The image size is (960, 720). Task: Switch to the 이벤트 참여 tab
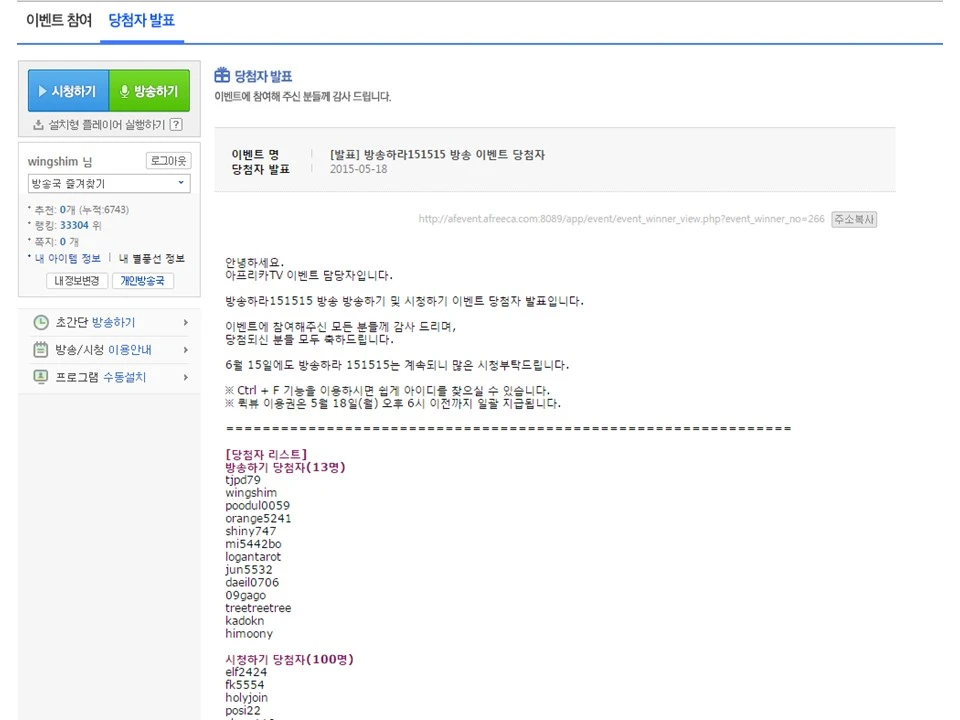click(x=57, y=19)
